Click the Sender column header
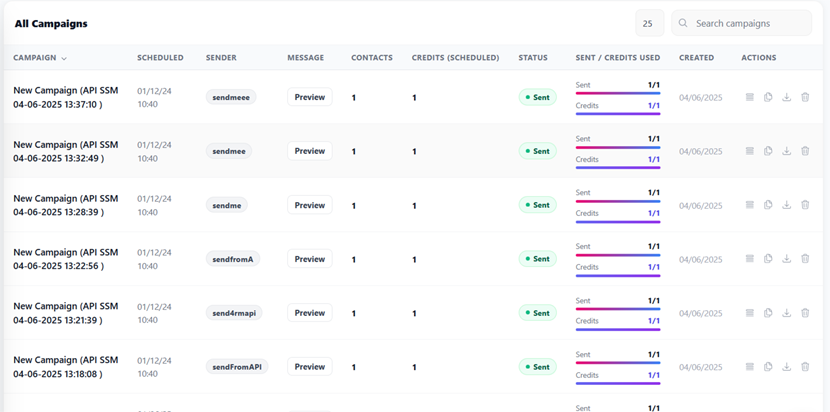830x412 pixels. tap(221, 58)
